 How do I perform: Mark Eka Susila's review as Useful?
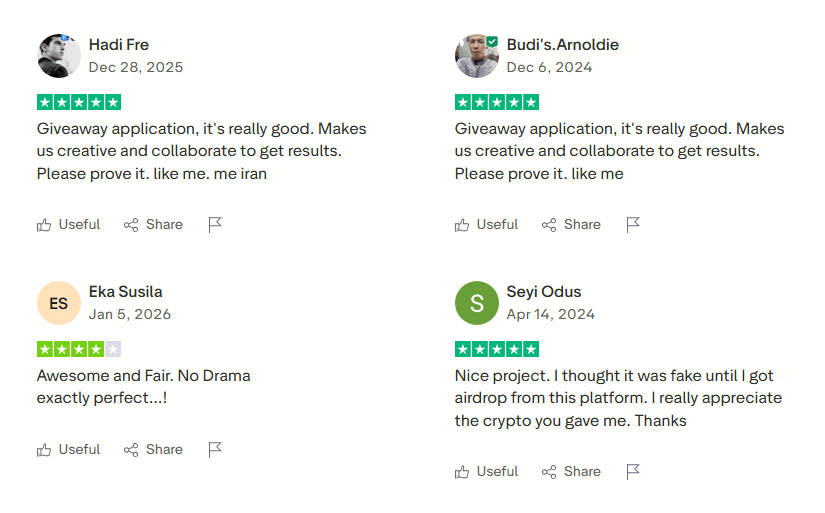[69, 450]
